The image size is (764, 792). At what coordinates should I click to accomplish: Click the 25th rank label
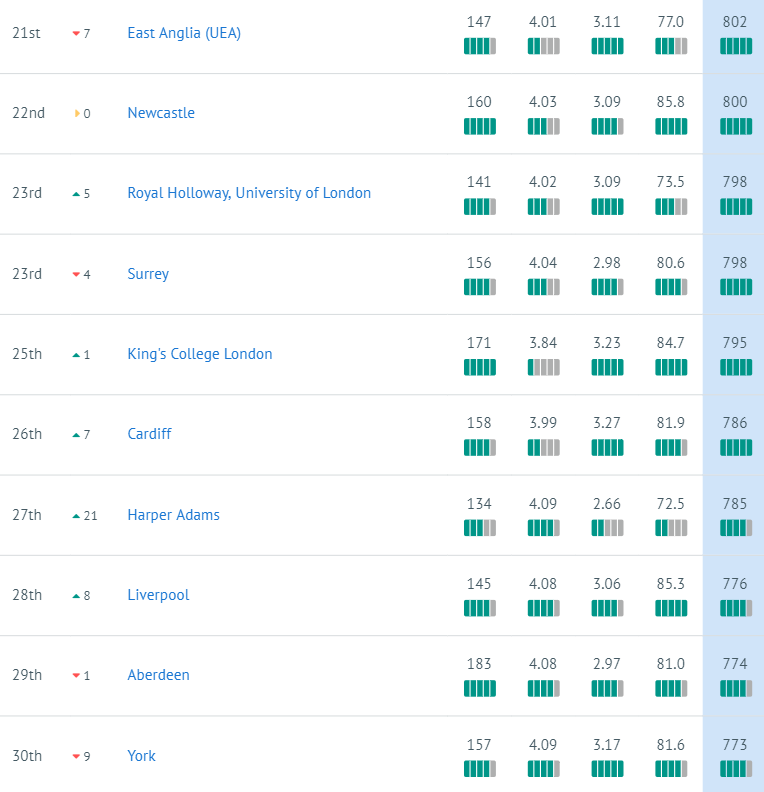pos(27,354)
